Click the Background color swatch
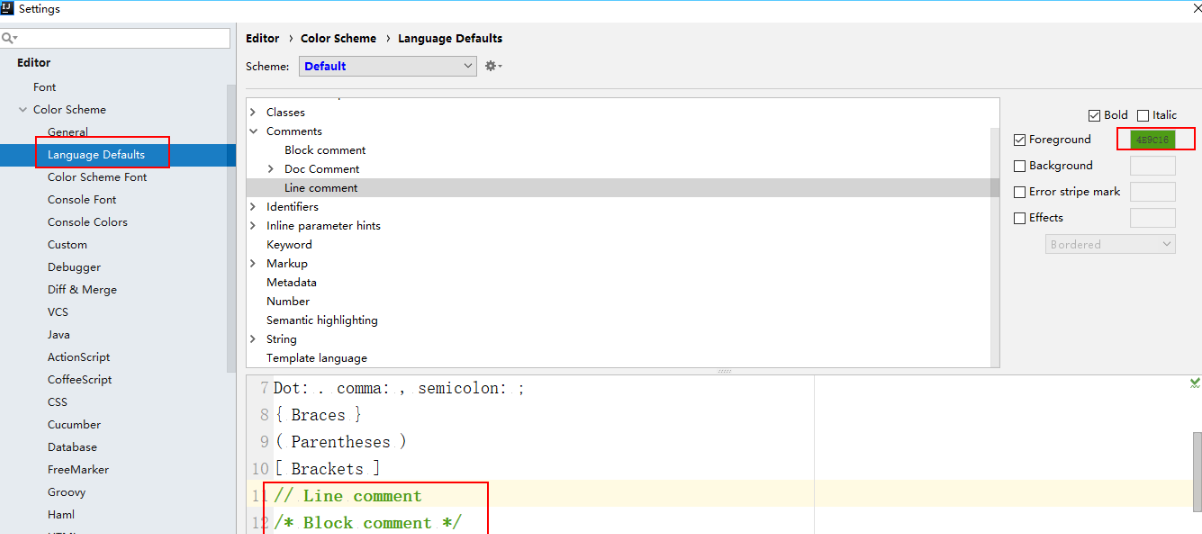The height and width of the screenshot is (534, 1202). click(x=1153, y=166)
